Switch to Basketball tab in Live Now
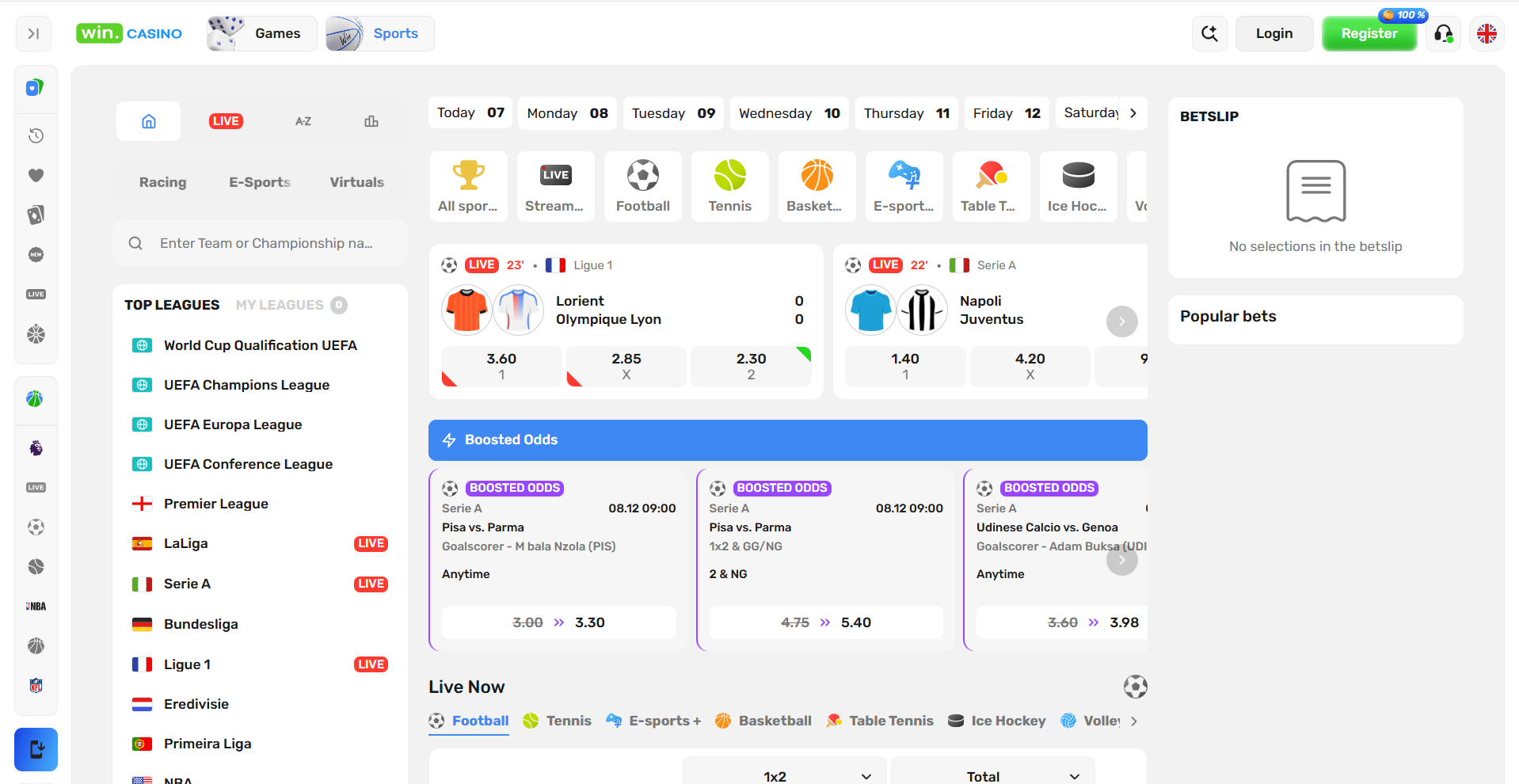This screenshot has height=784, width=1519. coord(763,721)
